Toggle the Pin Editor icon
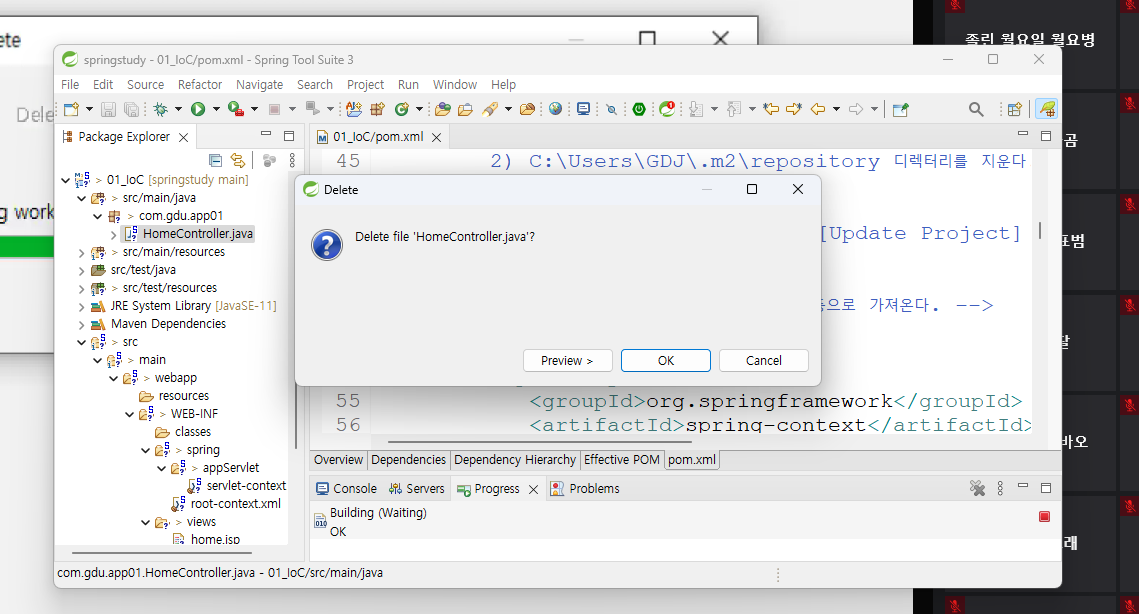This screenshot has width=1139, height=614. click(x=900, y=109)
